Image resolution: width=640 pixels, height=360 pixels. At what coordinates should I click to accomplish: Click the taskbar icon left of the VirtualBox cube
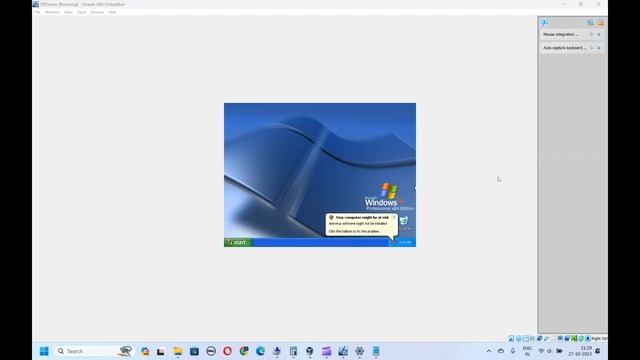tap(293, 351)
